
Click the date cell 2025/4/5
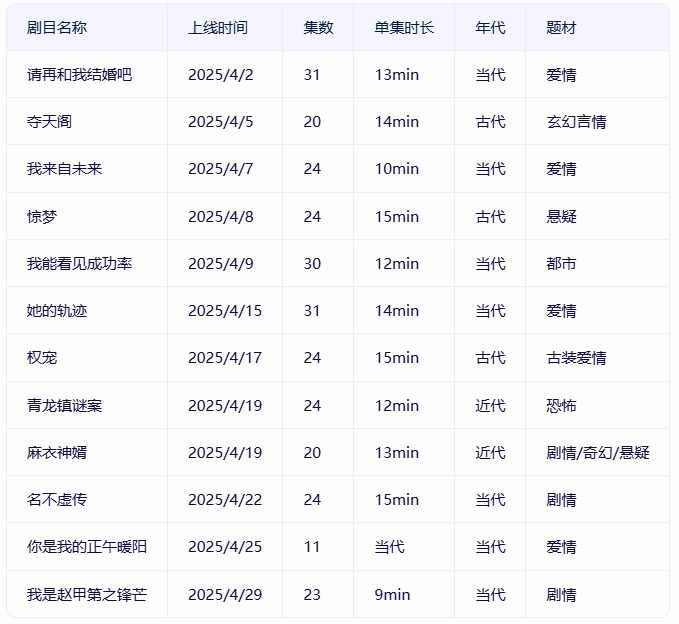[220, 122]
